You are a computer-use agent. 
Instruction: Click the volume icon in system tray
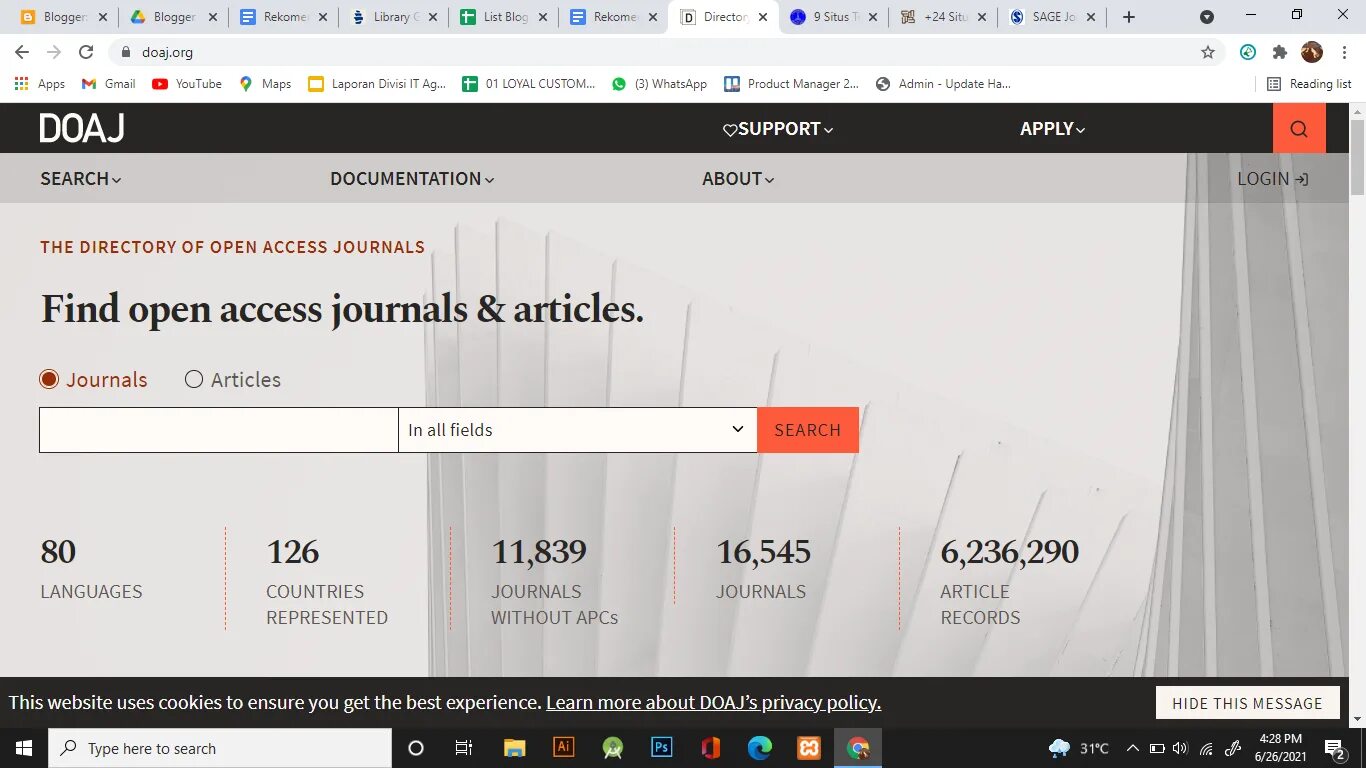1181,748
